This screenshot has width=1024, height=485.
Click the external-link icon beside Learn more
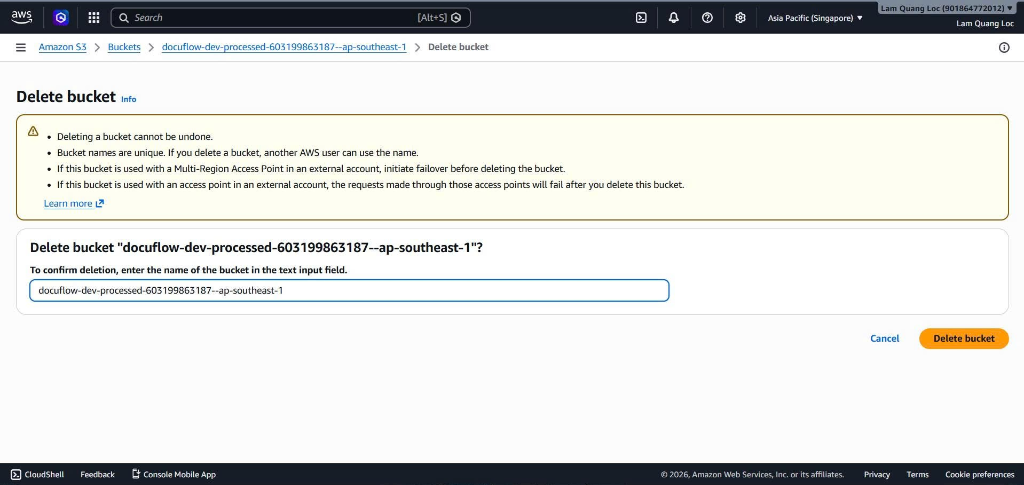click(x=100, y=204)
